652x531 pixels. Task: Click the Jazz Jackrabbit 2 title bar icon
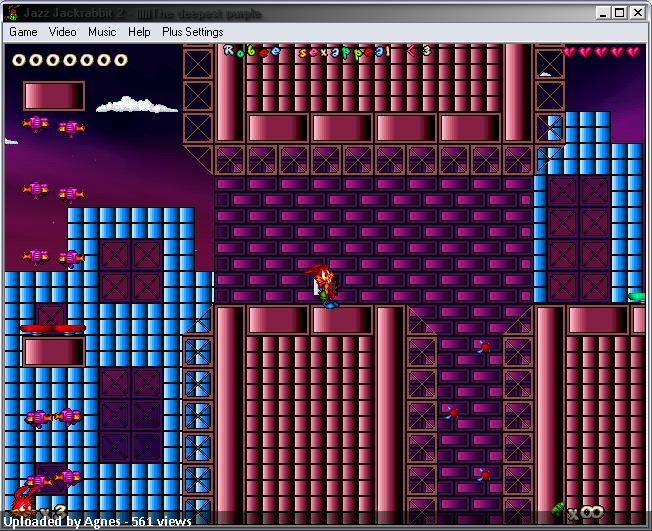[12, 13]
